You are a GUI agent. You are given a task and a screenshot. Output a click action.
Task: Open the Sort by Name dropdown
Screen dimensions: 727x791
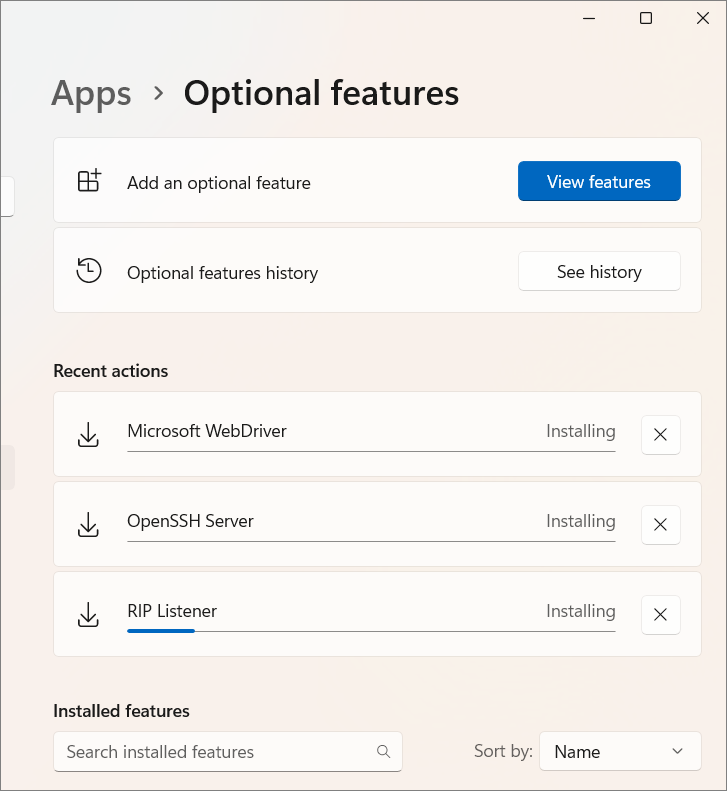coord(620,752)
